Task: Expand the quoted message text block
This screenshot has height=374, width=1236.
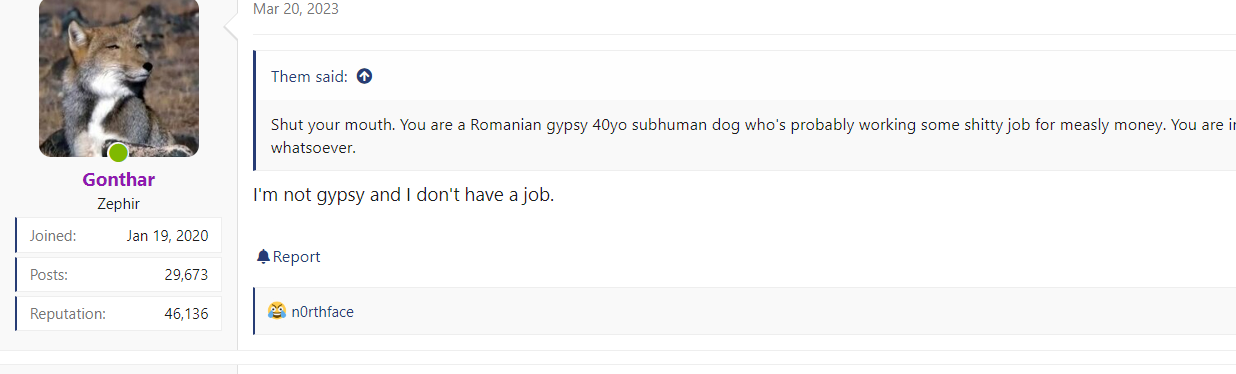Action: pos(745,135)
